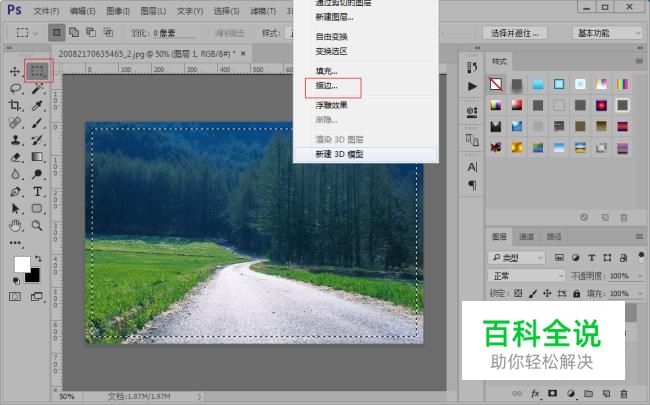The image size is (650, 405).
Task: Switch to the 路径 tab
Action: [x=554, y=236]
